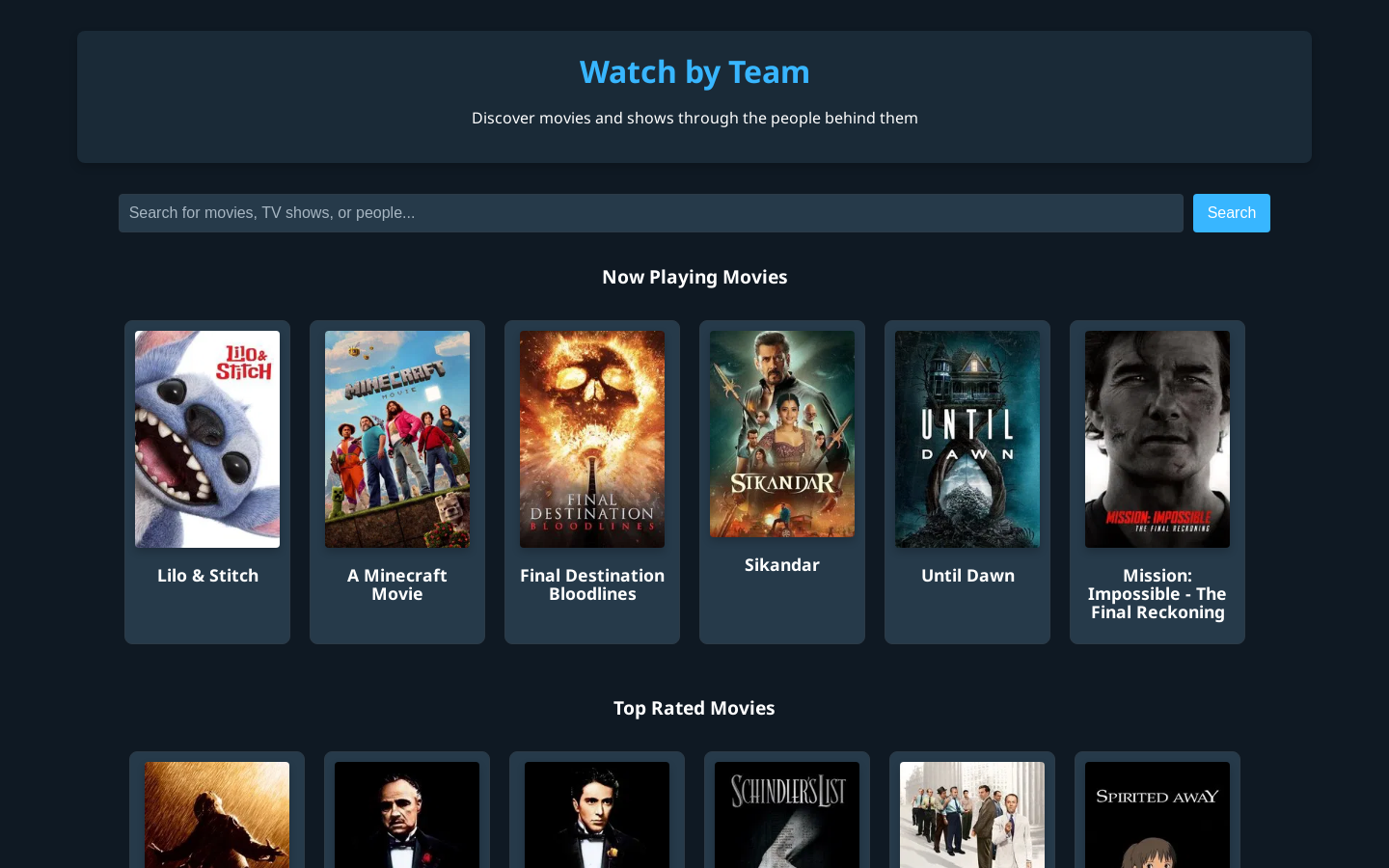Viewport: 1389px width, 868px height.
Task: Open the Sikandar movie poster
Action: 782,434
